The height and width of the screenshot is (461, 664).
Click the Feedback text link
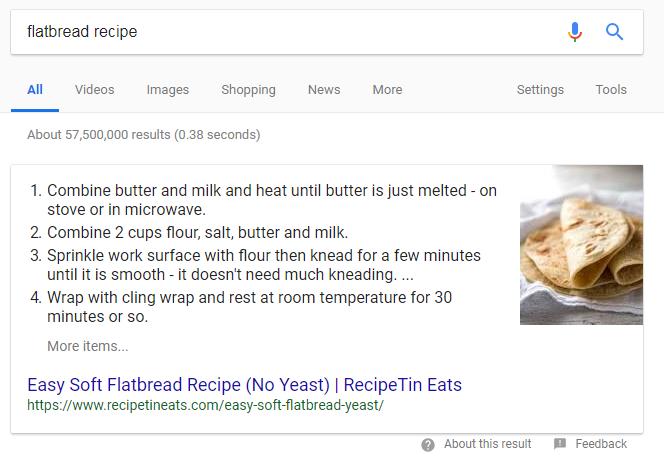(x=601, y=444)
